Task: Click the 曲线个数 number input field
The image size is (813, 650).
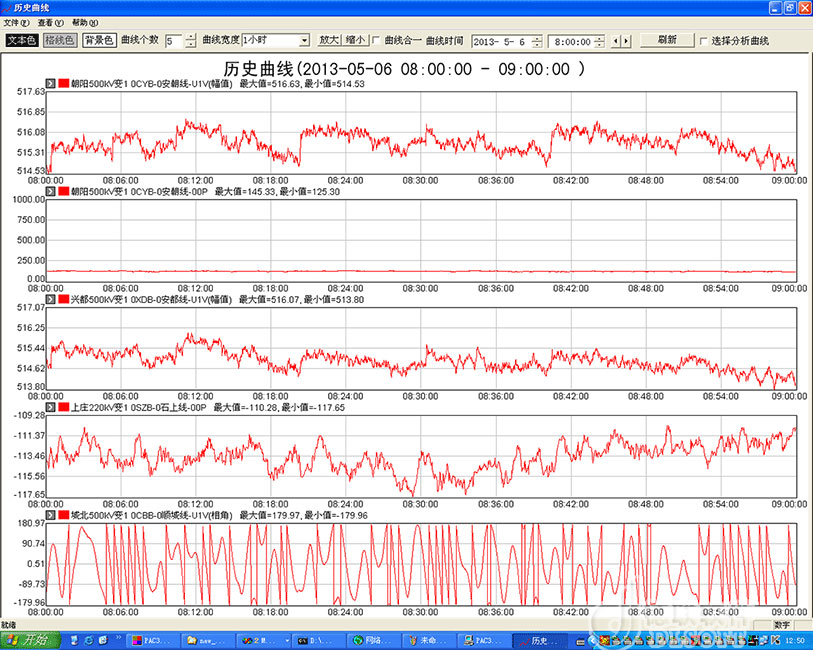Action: pos(173,41)
